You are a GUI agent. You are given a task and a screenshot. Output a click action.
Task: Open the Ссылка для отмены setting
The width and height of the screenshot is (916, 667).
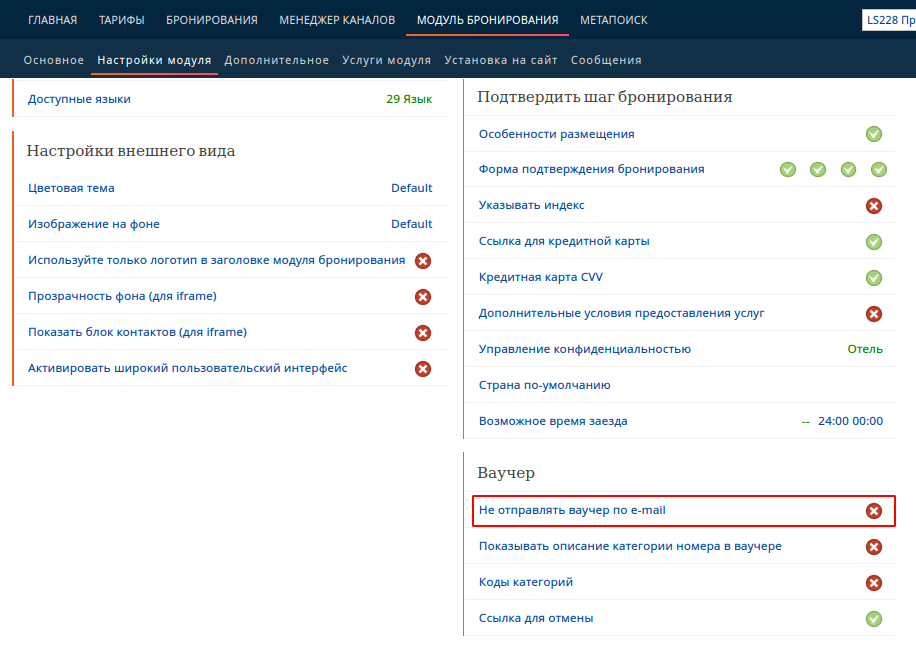pos(536,619)
